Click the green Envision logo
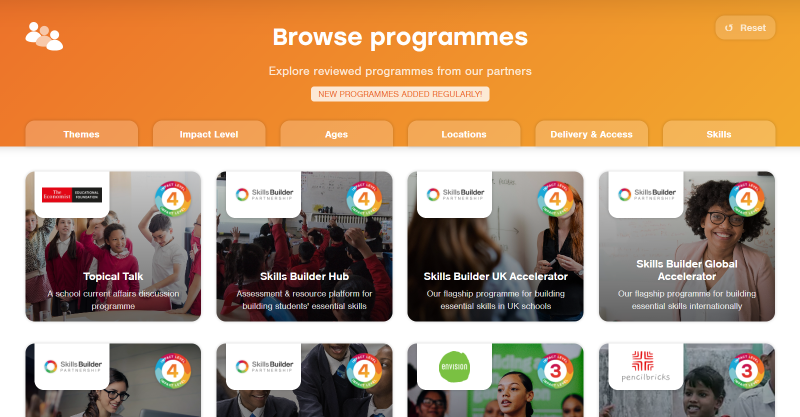This screenshot has height=417, width=800. [454, 366]
